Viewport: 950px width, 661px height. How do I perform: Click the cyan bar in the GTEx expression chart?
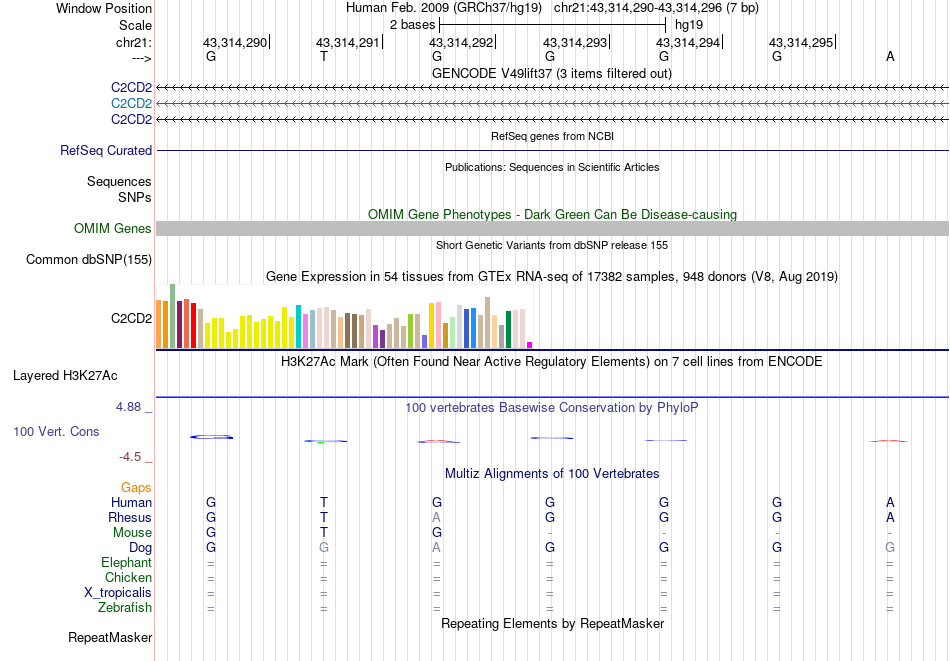point(298,327)
